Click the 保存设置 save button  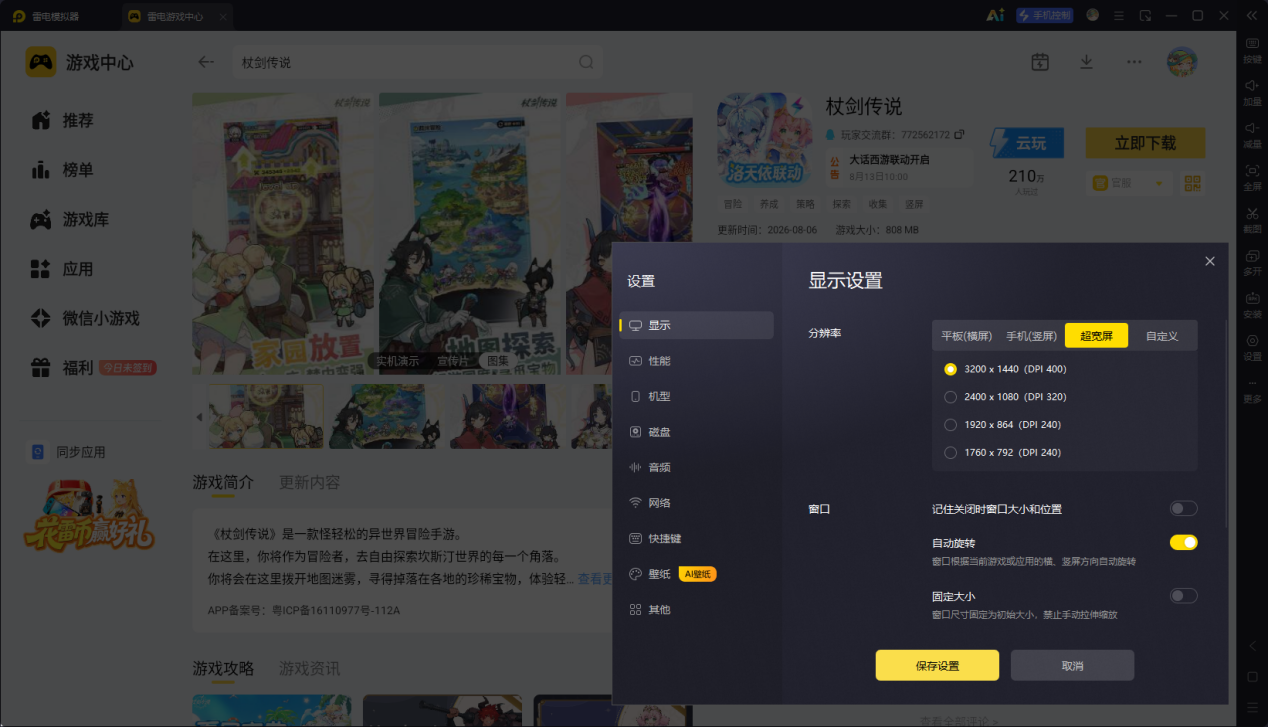click(x=937, y=666)
